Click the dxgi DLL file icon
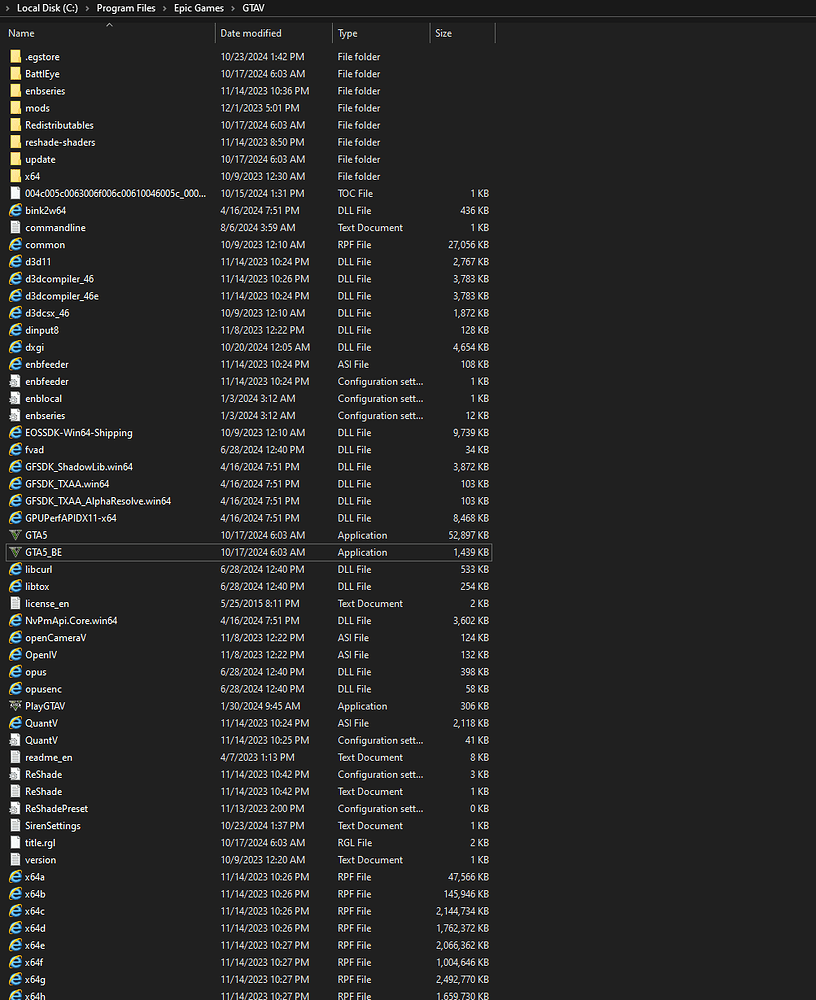The width and height of the screenshot is (816, 1000). [x=15, y=347]
